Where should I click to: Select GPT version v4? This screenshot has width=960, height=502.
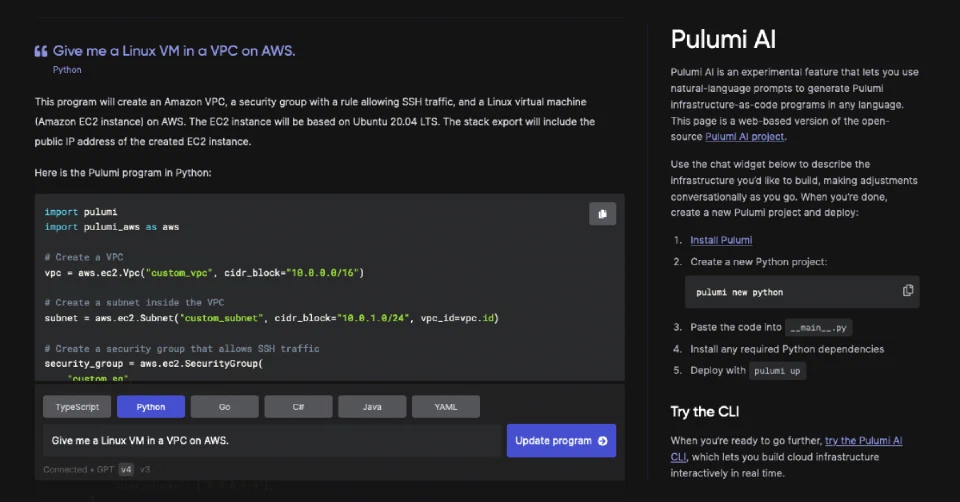(x=126, y=470)
